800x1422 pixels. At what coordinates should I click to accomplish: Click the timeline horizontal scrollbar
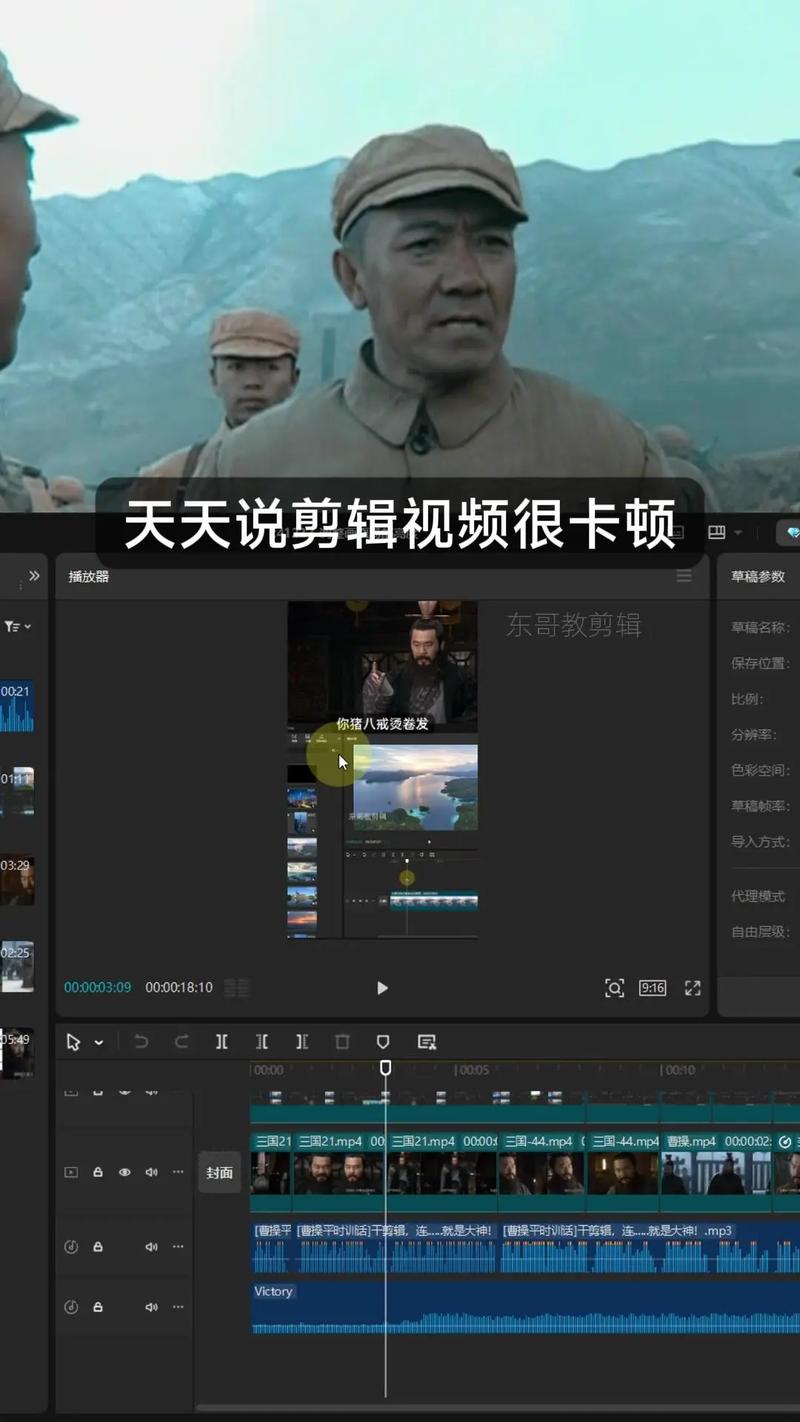click(497, 1408)
